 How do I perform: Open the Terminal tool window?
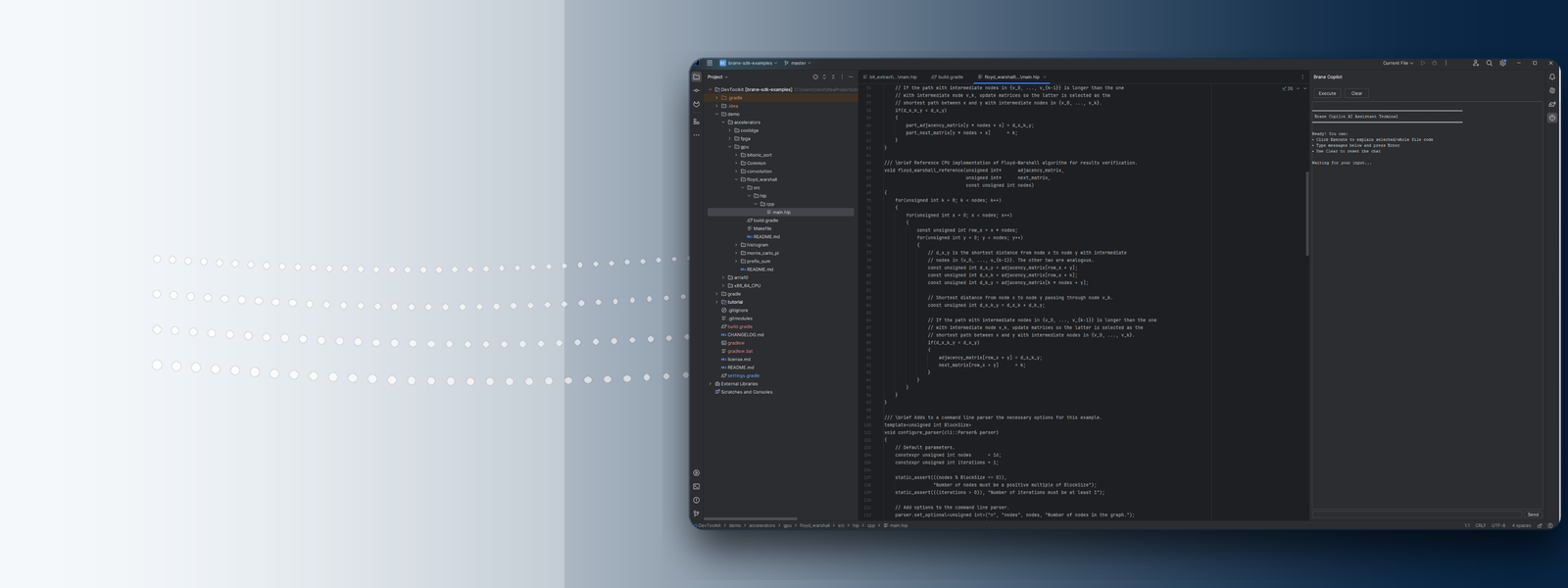[697, 486]
